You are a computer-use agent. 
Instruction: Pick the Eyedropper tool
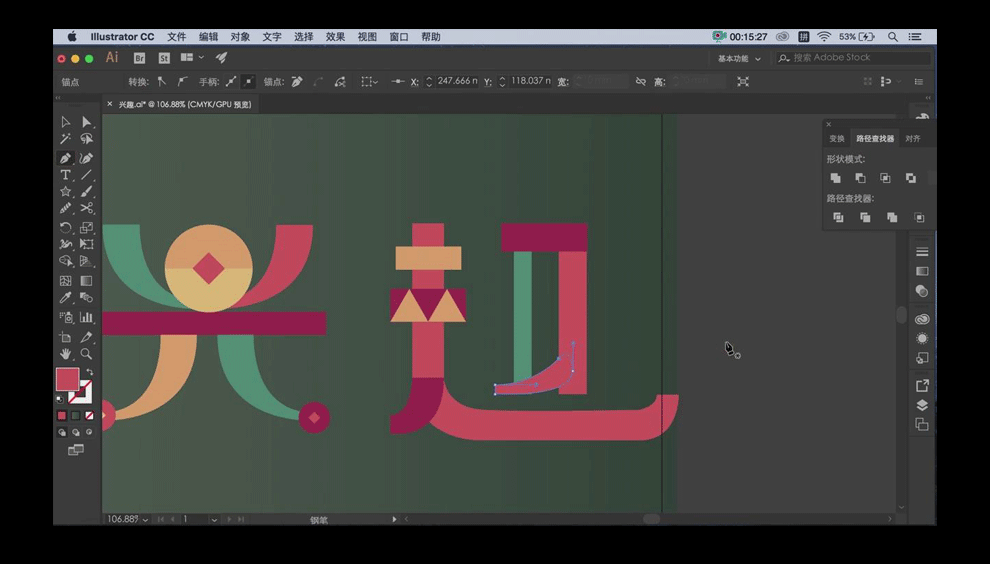point(66,298)
